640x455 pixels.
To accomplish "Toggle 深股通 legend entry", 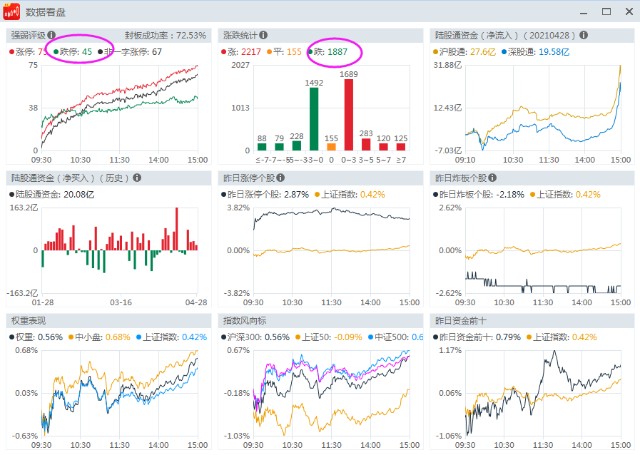I will click(522, 51).
